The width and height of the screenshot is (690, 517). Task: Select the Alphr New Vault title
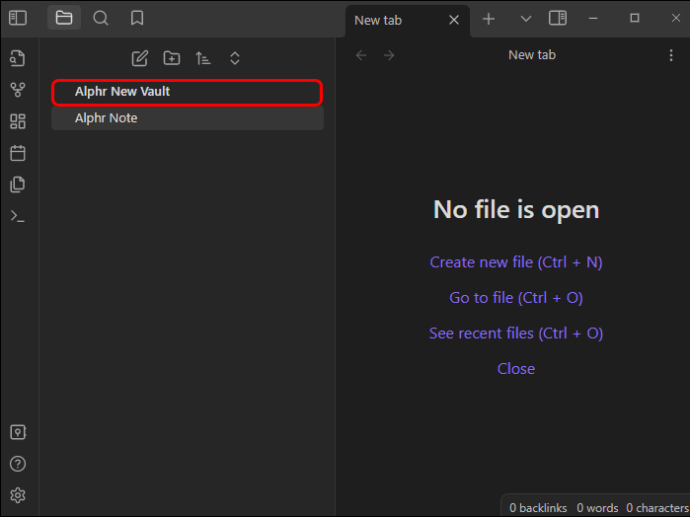[122, 92]
